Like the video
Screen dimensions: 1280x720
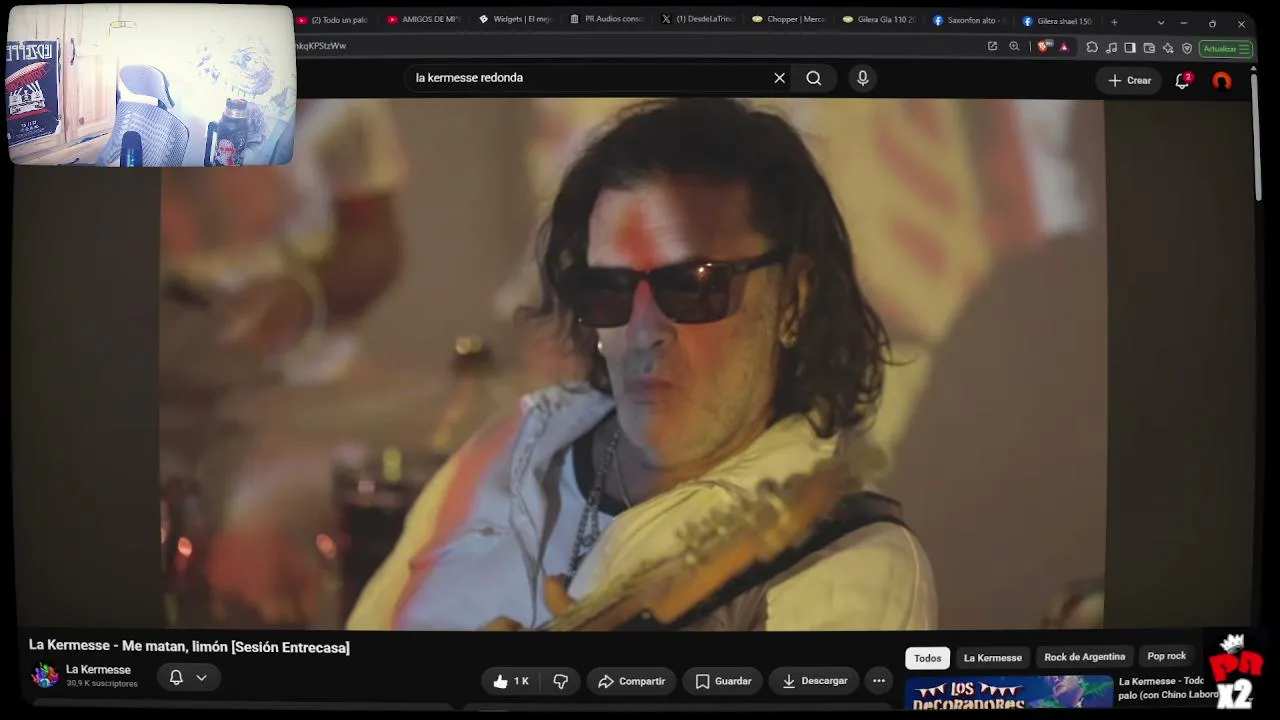click(512, 681)
